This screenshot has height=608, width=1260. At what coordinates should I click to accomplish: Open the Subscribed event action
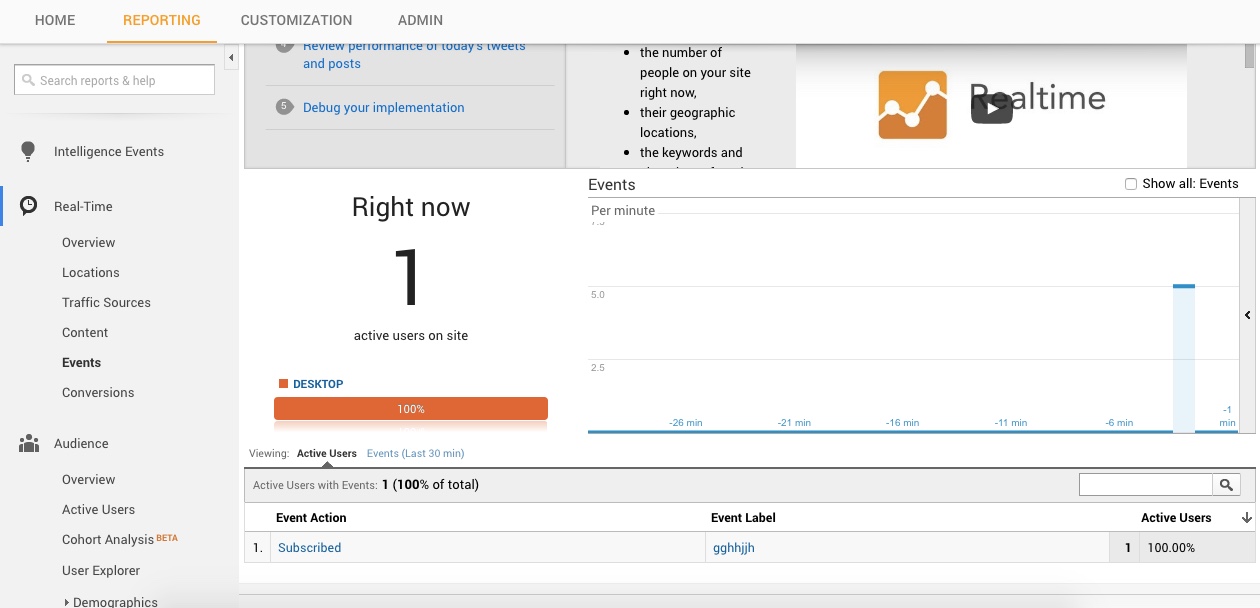pos(309,547)
